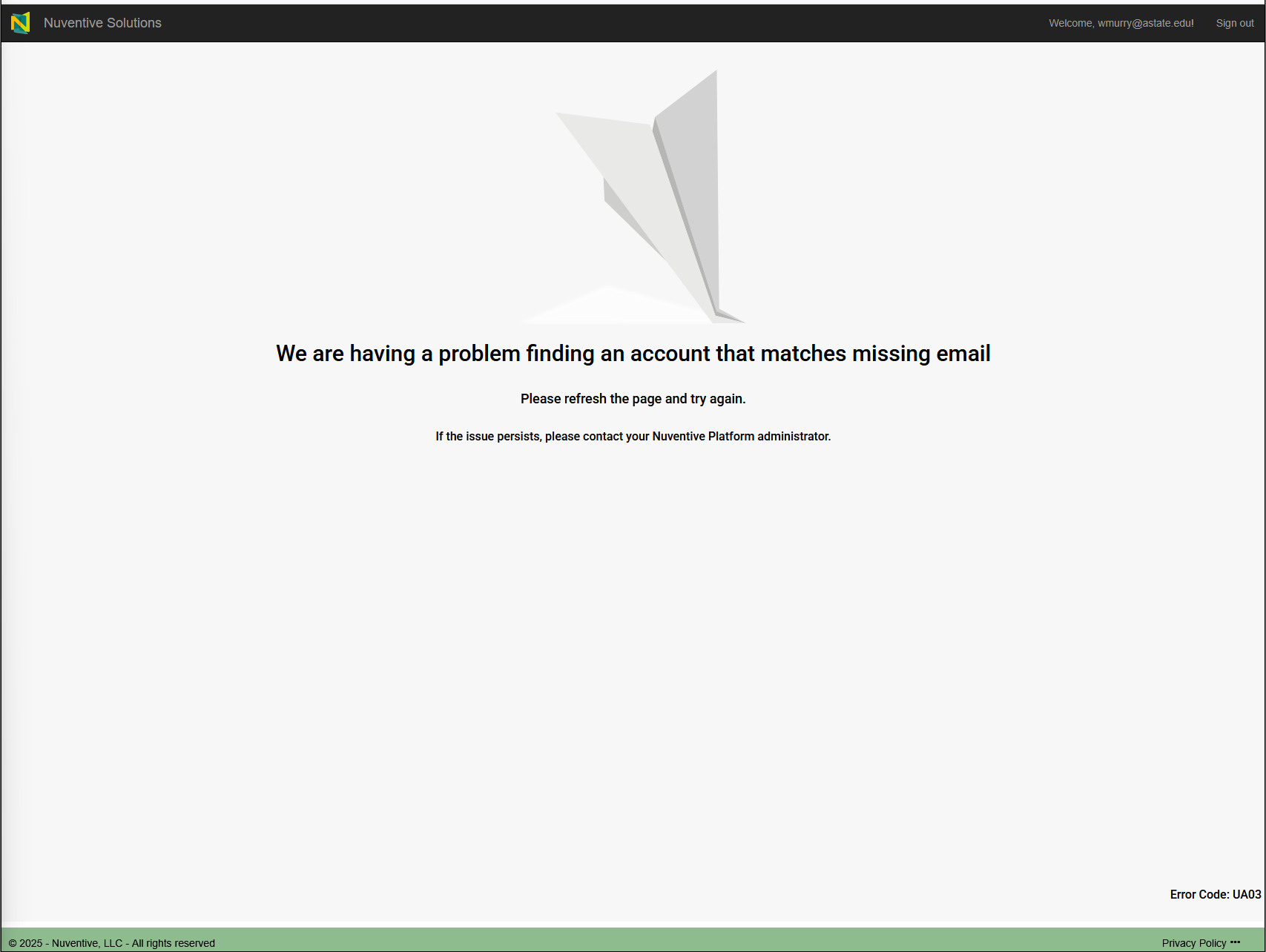Click the three-dots icon beside Privacy Policy
The image size is (1266, 952).
(1235, 942)
